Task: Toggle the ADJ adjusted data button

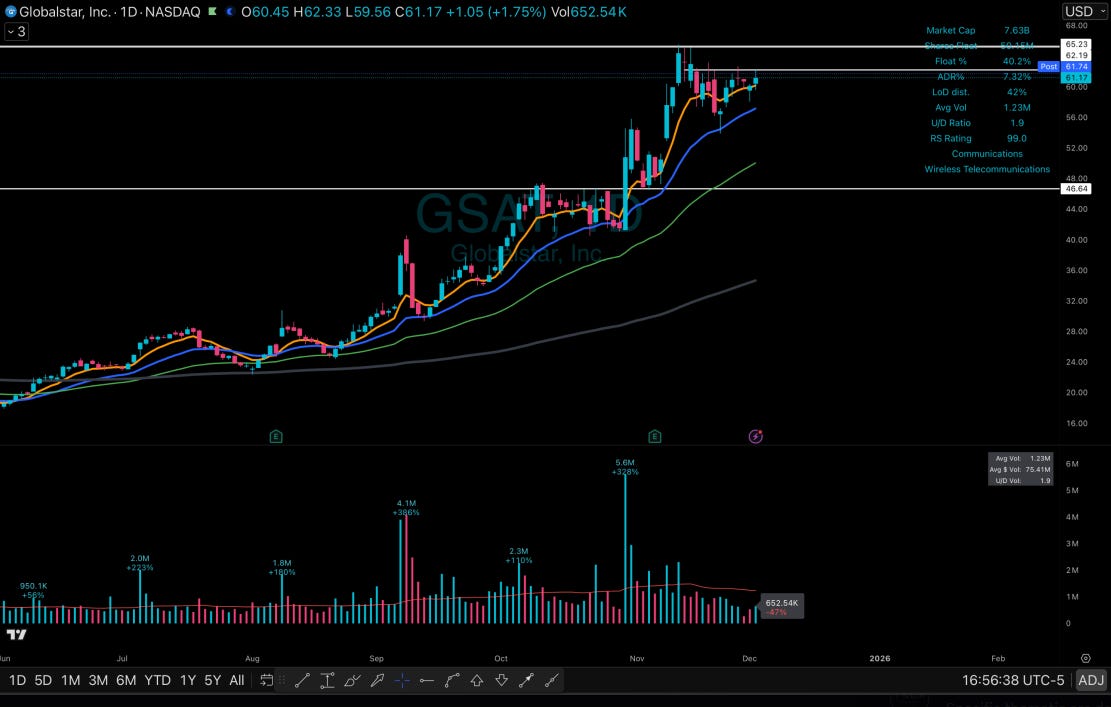Action: tap(1090, 680)
